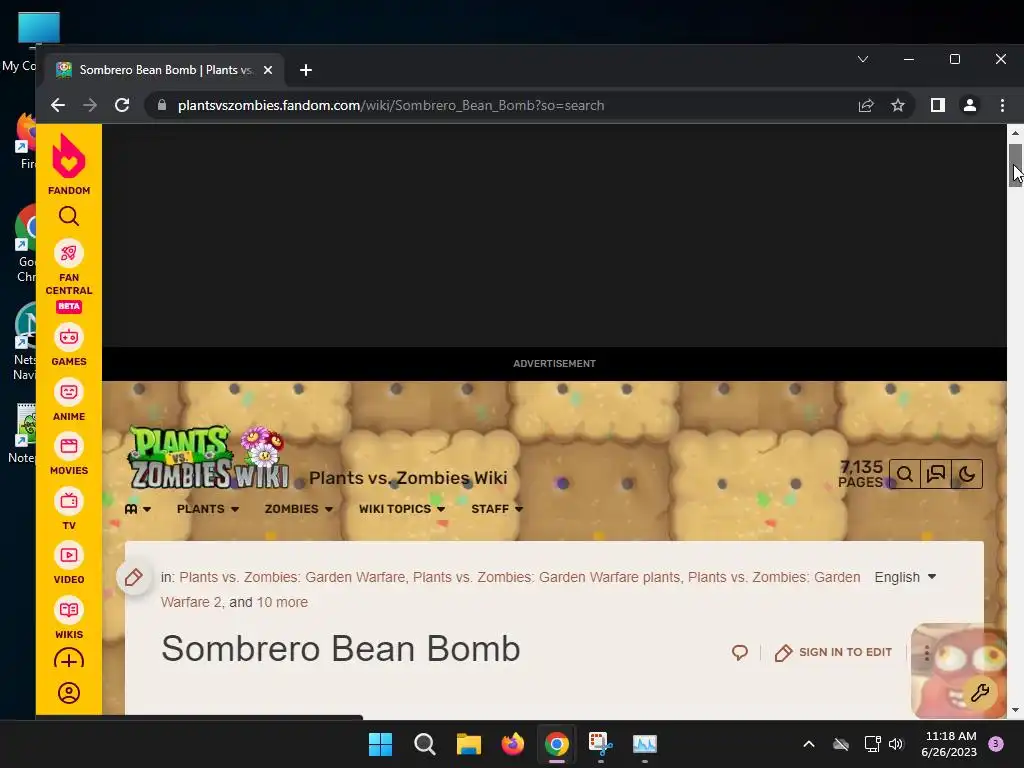Click the wiki search magnifier button
This screenshot has width=1024, height=768.
pos(904,474)
